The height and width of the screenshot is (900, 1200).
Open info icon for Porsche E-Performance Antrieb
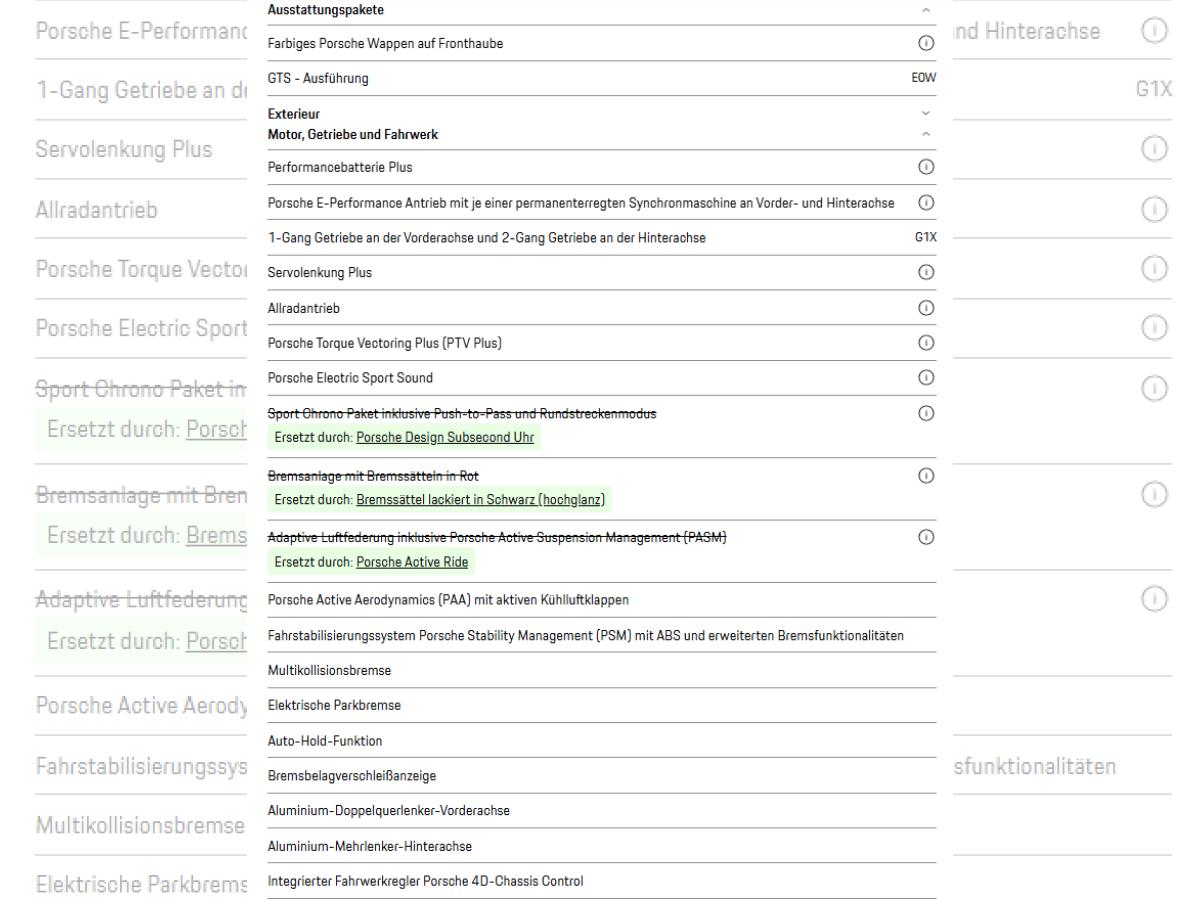[925, 202]
